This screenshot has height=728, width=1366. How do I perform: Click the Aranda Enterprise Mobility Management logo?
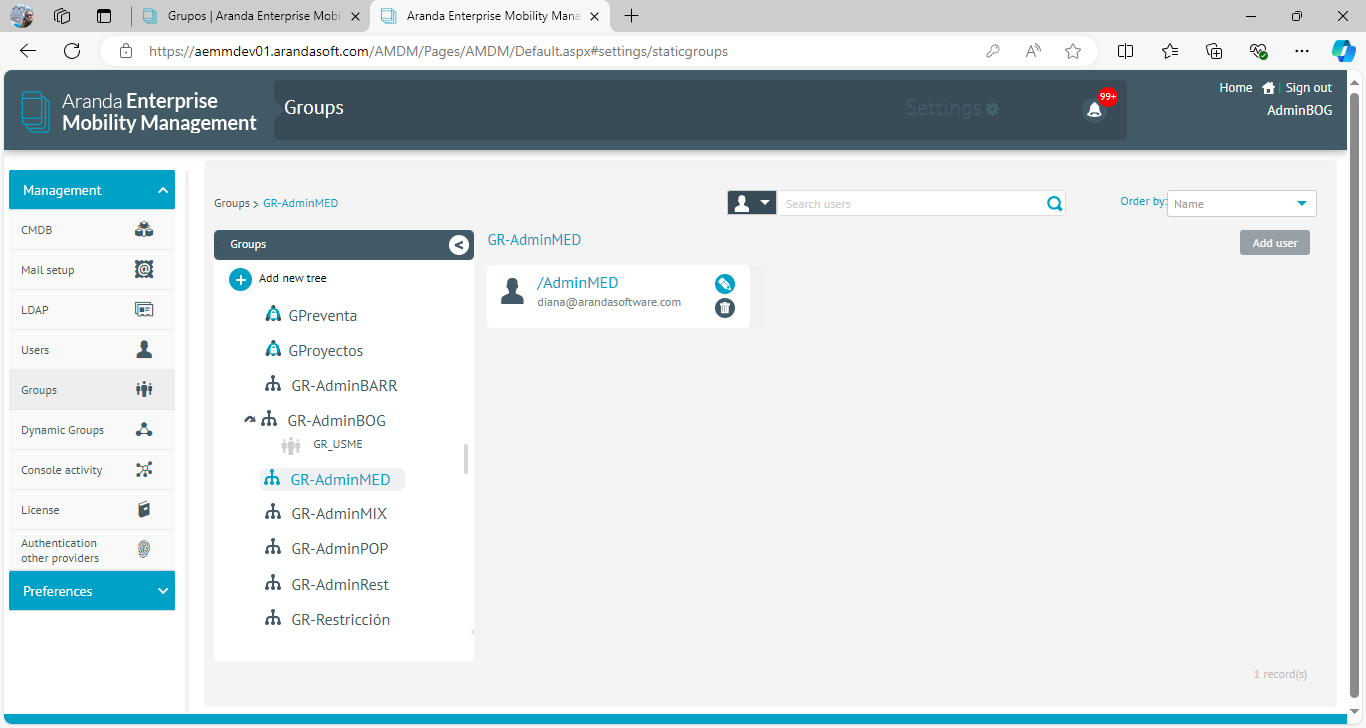[x=139, y=112]
